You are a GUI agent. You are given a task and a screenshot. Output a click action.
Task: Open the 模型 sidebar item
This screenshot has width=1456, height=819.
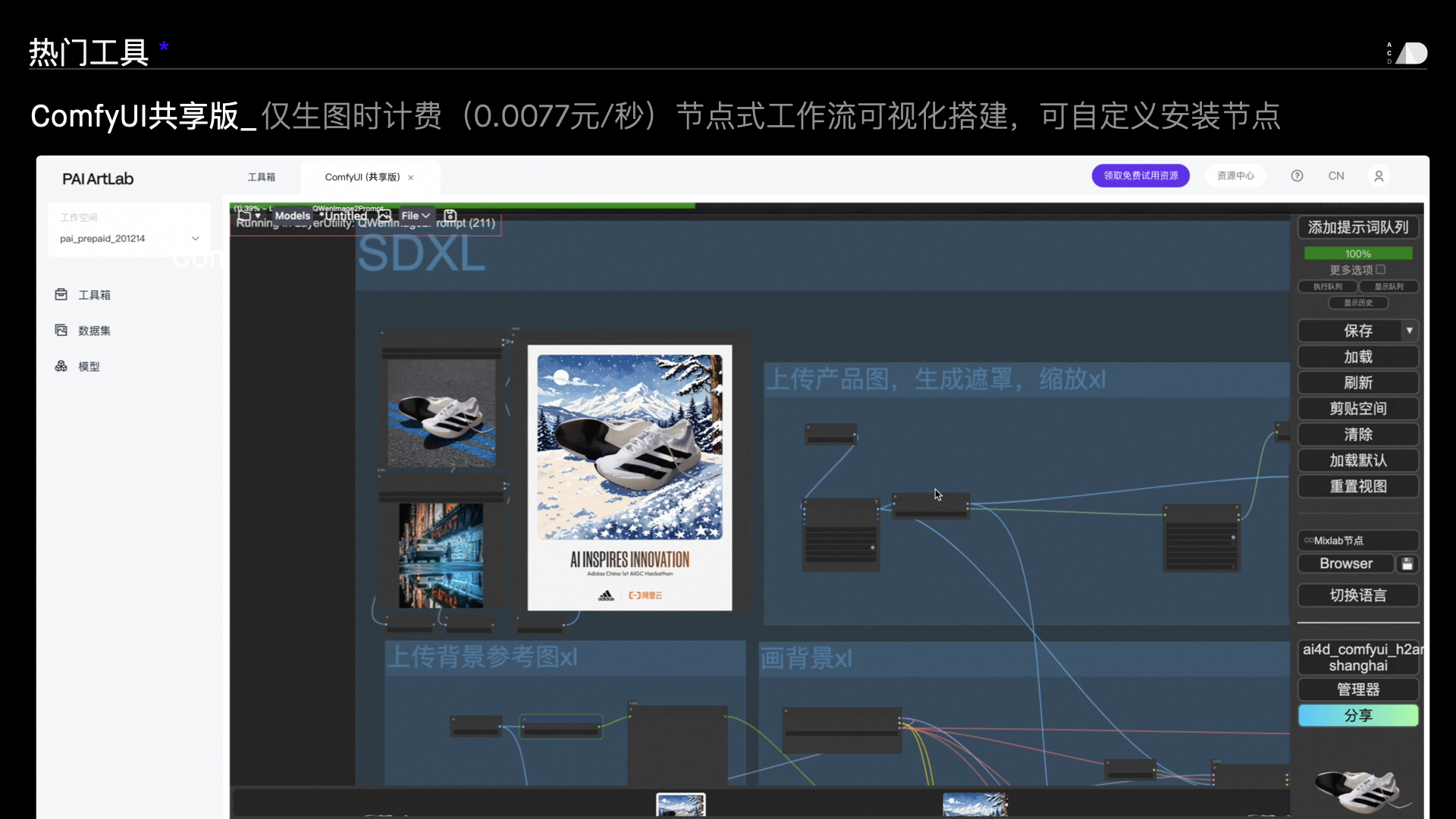click(x=78, y=366)
